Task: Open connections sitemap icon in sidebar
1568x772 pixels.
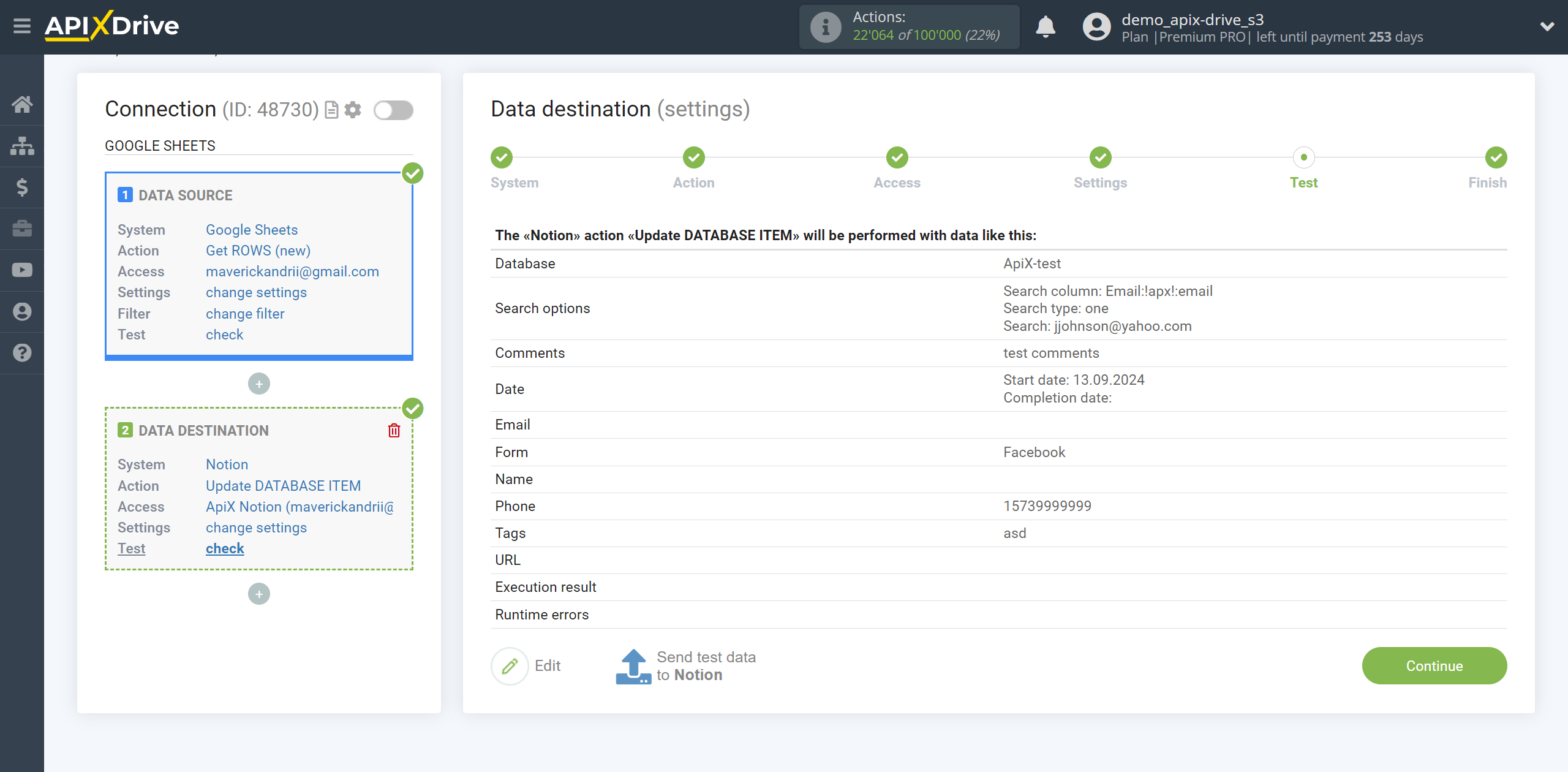Action: click(22, 146)
